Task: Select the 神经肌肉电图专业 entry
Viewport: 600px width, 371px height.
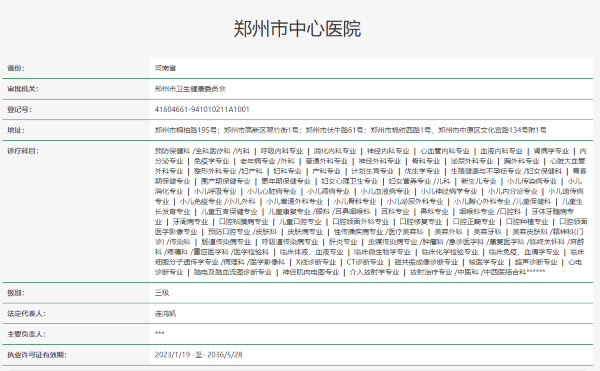Action: pyautogui.click(x=311, y=272)
